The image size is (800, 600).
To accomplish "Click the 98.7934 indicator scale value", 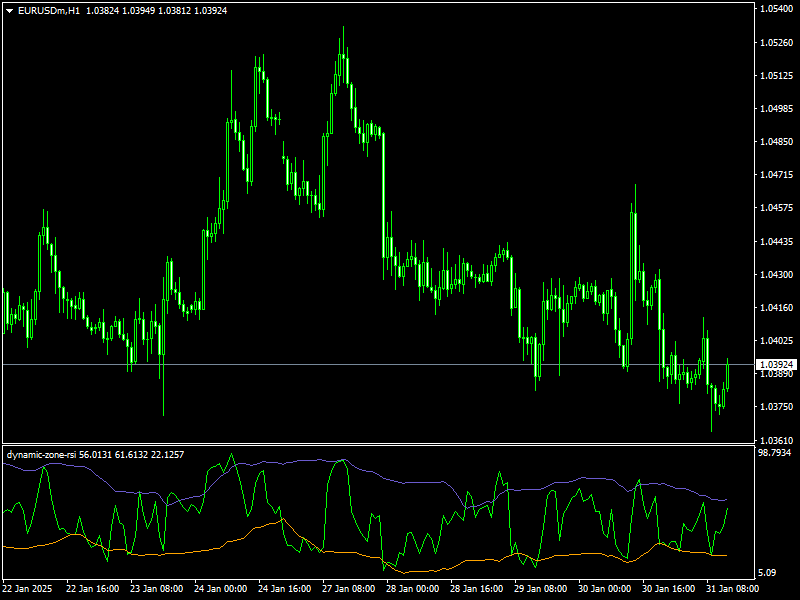I will pyautogui.click(x=775, y=453).
